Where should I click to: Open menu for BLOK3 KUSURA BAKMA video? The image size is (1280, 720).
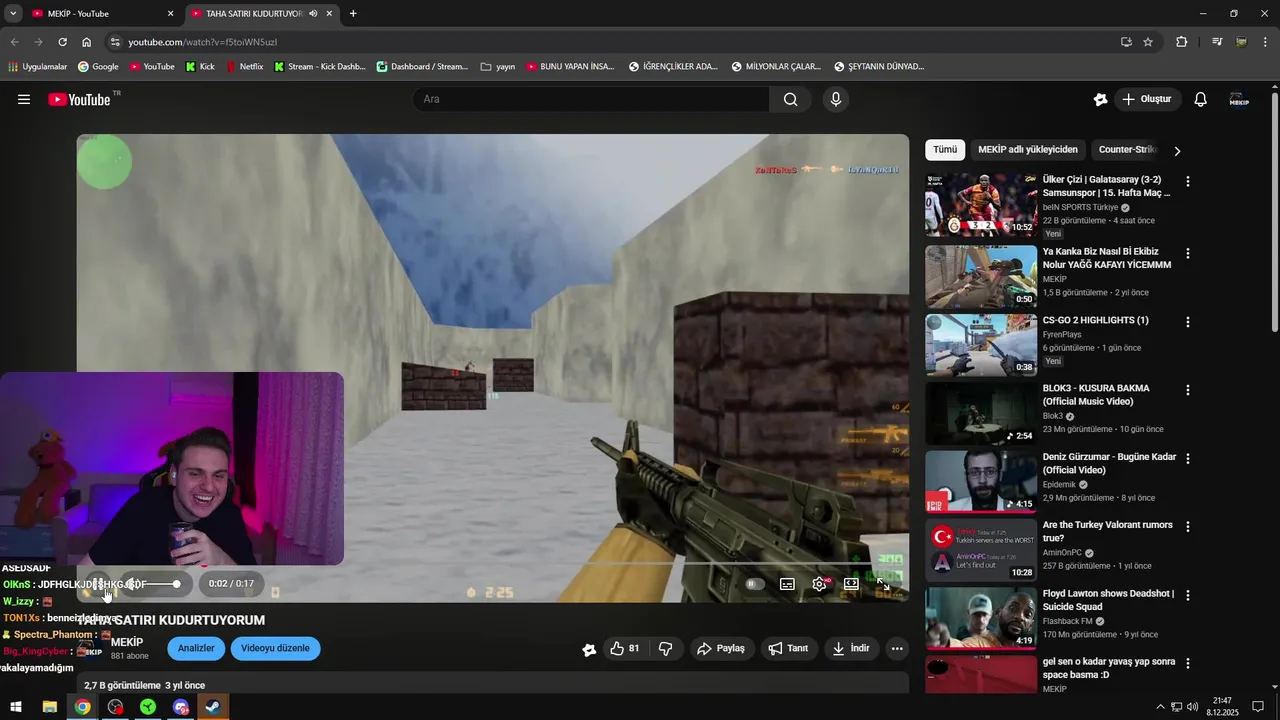[1188, 390]
